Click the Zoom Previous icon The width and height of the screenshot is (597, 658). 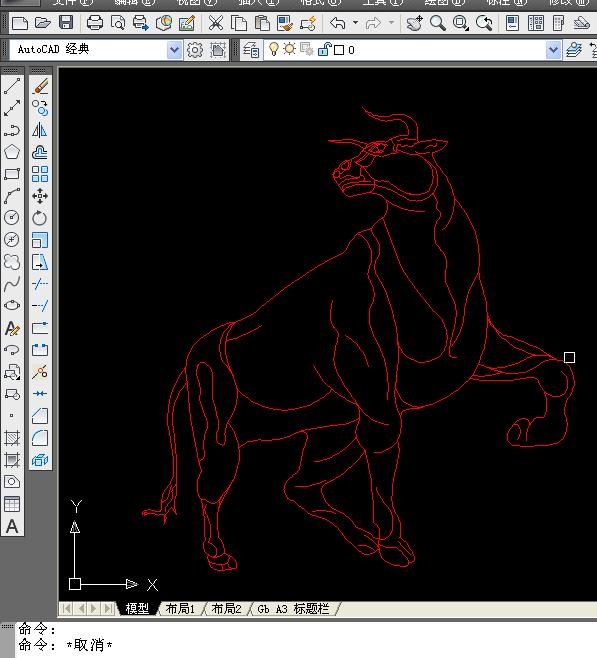pyautogui.click(x=484, y=23)
